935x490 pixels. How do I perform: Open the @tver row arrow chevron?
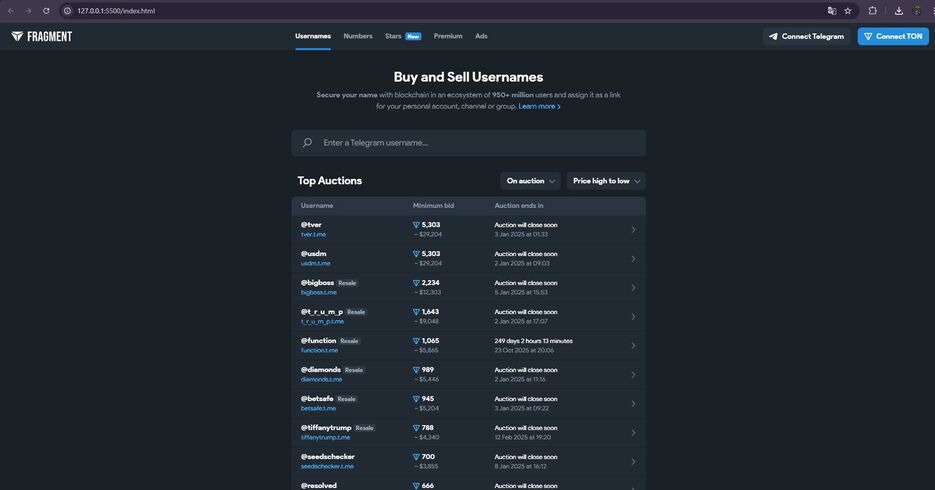click(x=633, y=230)
